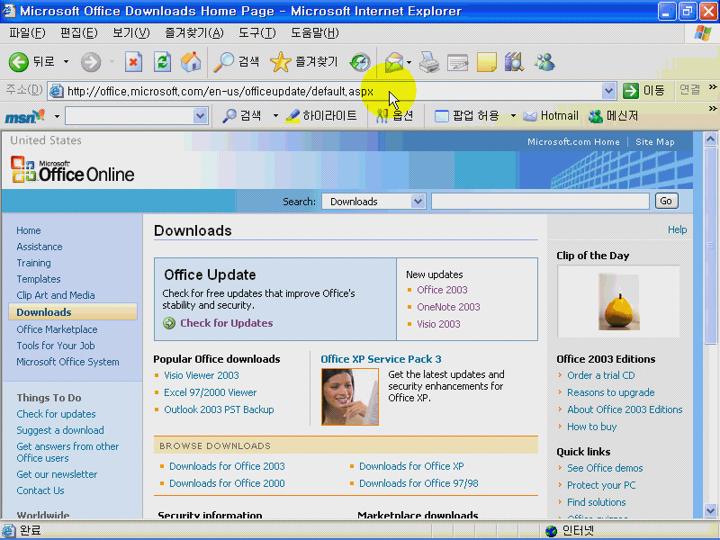Open Excel 97/2000 Viewer link
Image resolution: width=720 pixels, height=540 pixels.
210,392
